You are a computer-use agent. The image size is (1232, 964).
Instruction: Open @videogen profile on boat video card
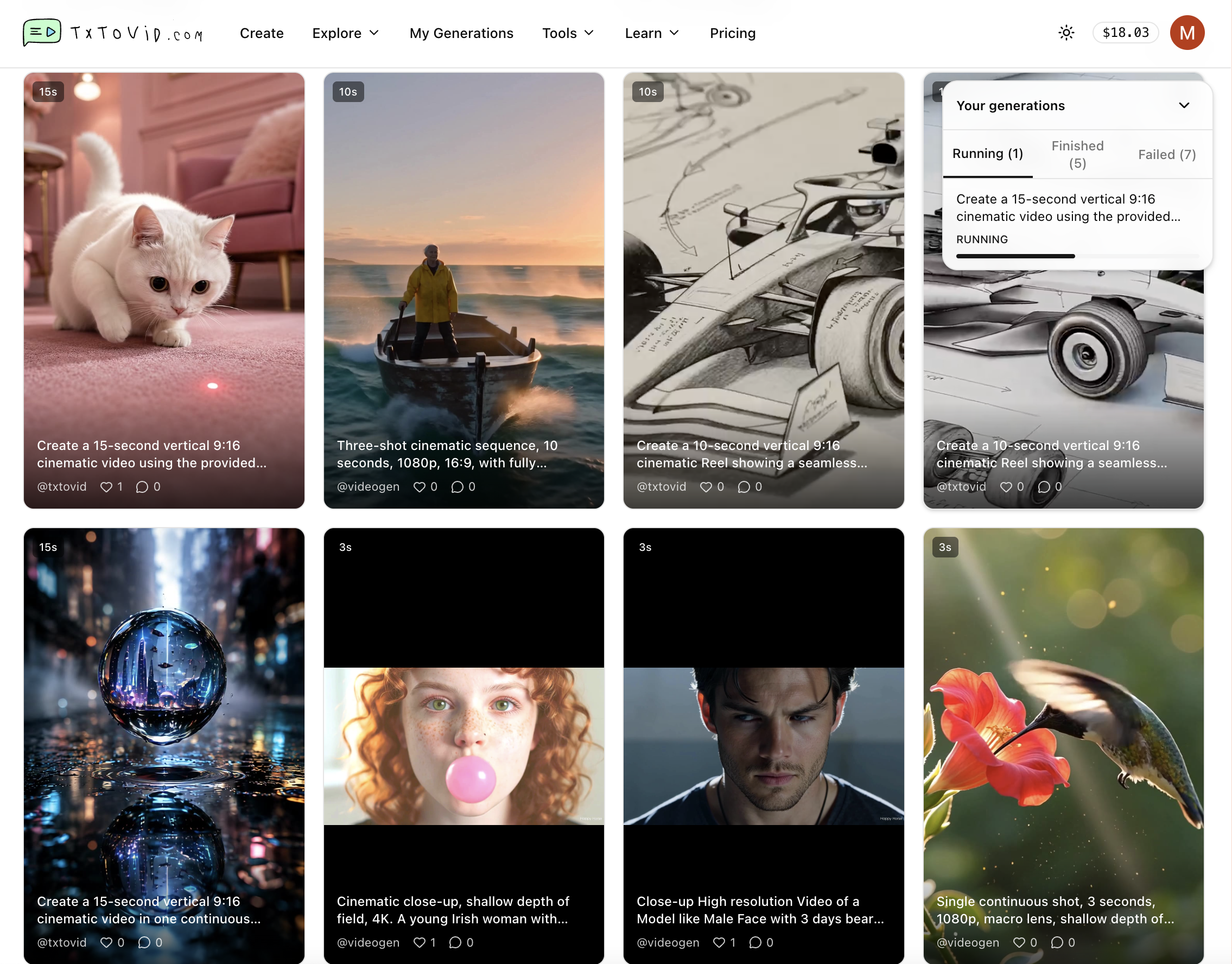pos(368,486)
